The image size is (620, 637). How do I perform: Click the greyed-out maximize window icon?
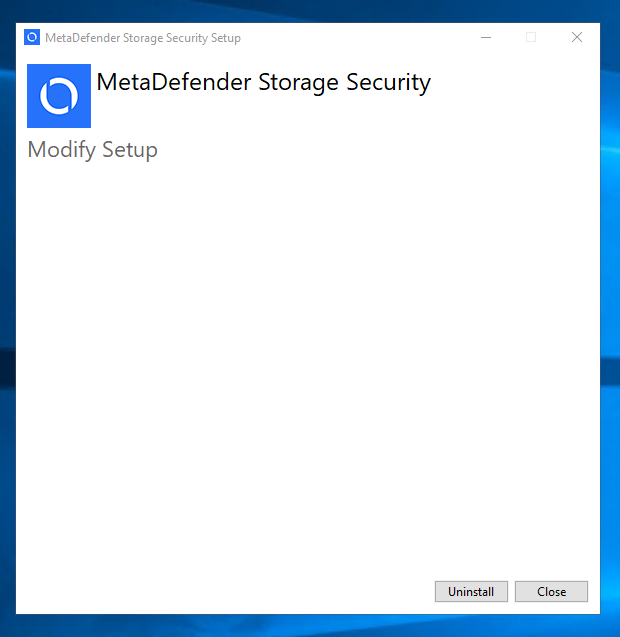531,37
